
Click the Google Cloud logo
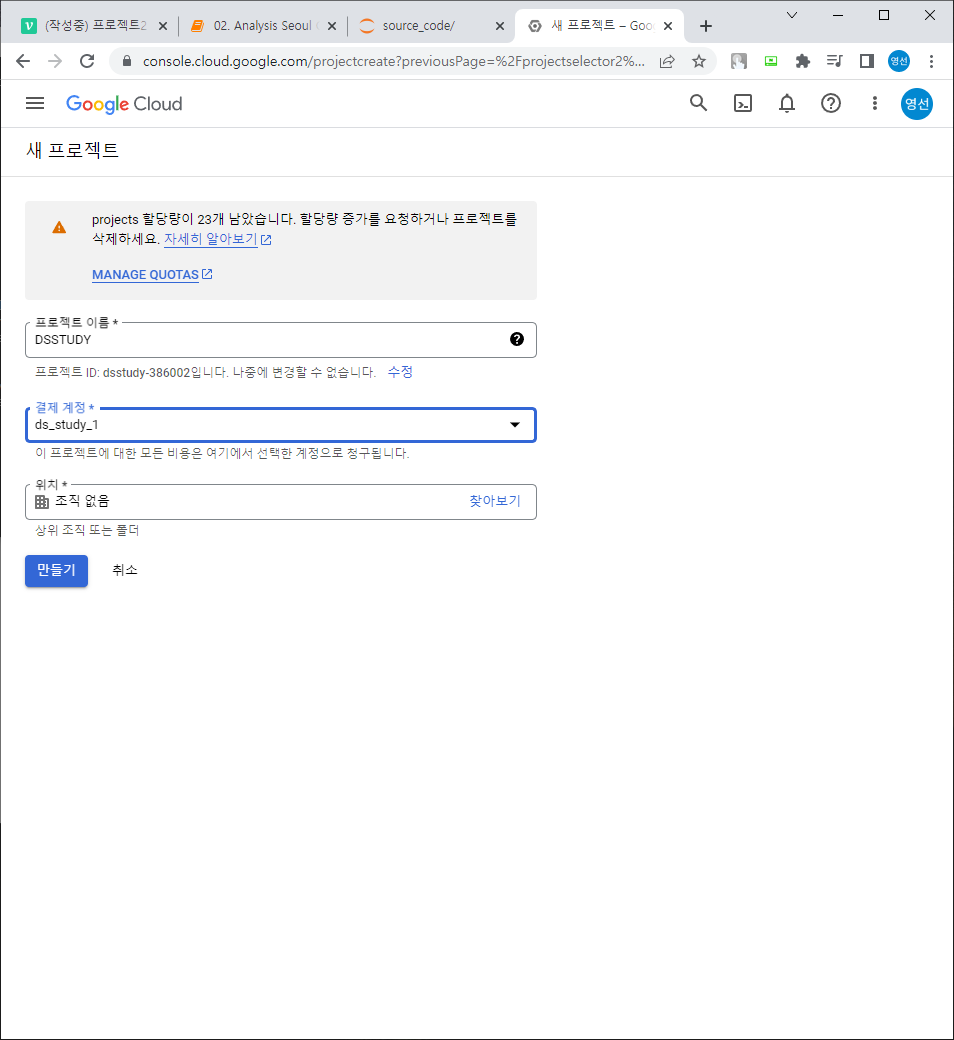(x=124, y=104)
